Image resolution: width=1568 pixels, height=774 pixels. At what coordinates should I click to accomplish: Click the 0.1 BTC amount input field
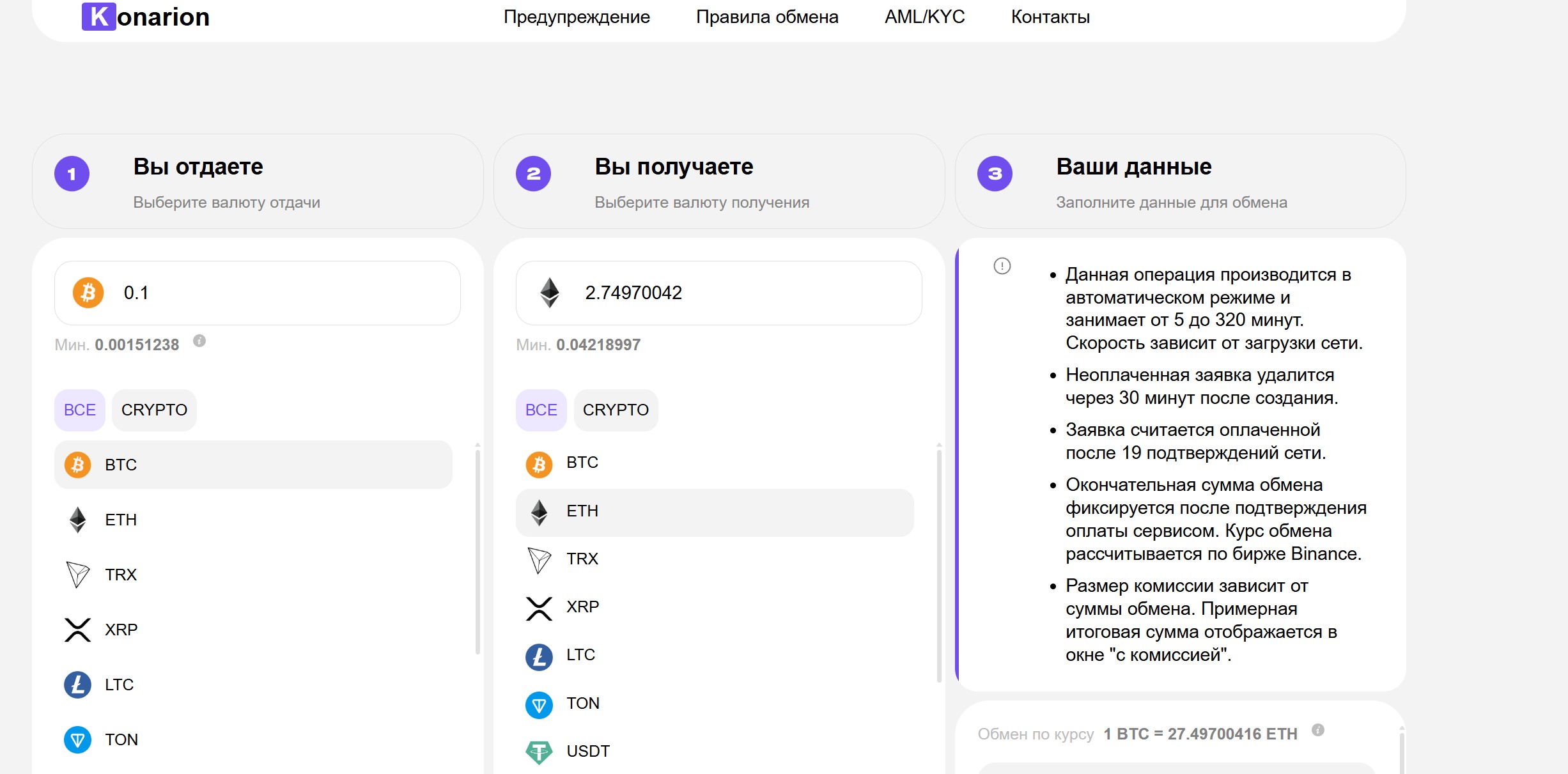pos(256,293)
